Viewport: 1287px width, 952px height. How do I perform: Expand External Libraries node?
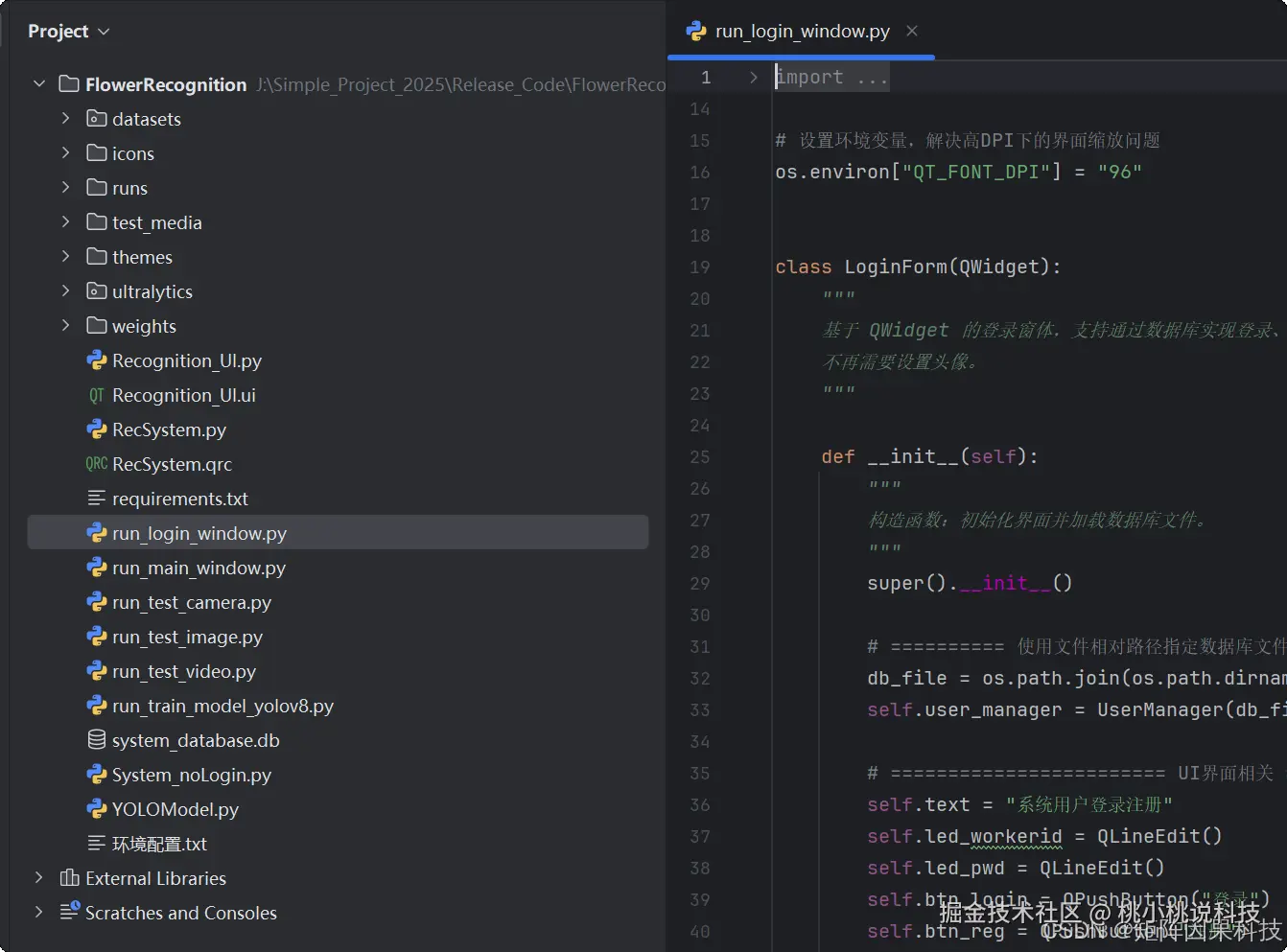click(39, 878)
